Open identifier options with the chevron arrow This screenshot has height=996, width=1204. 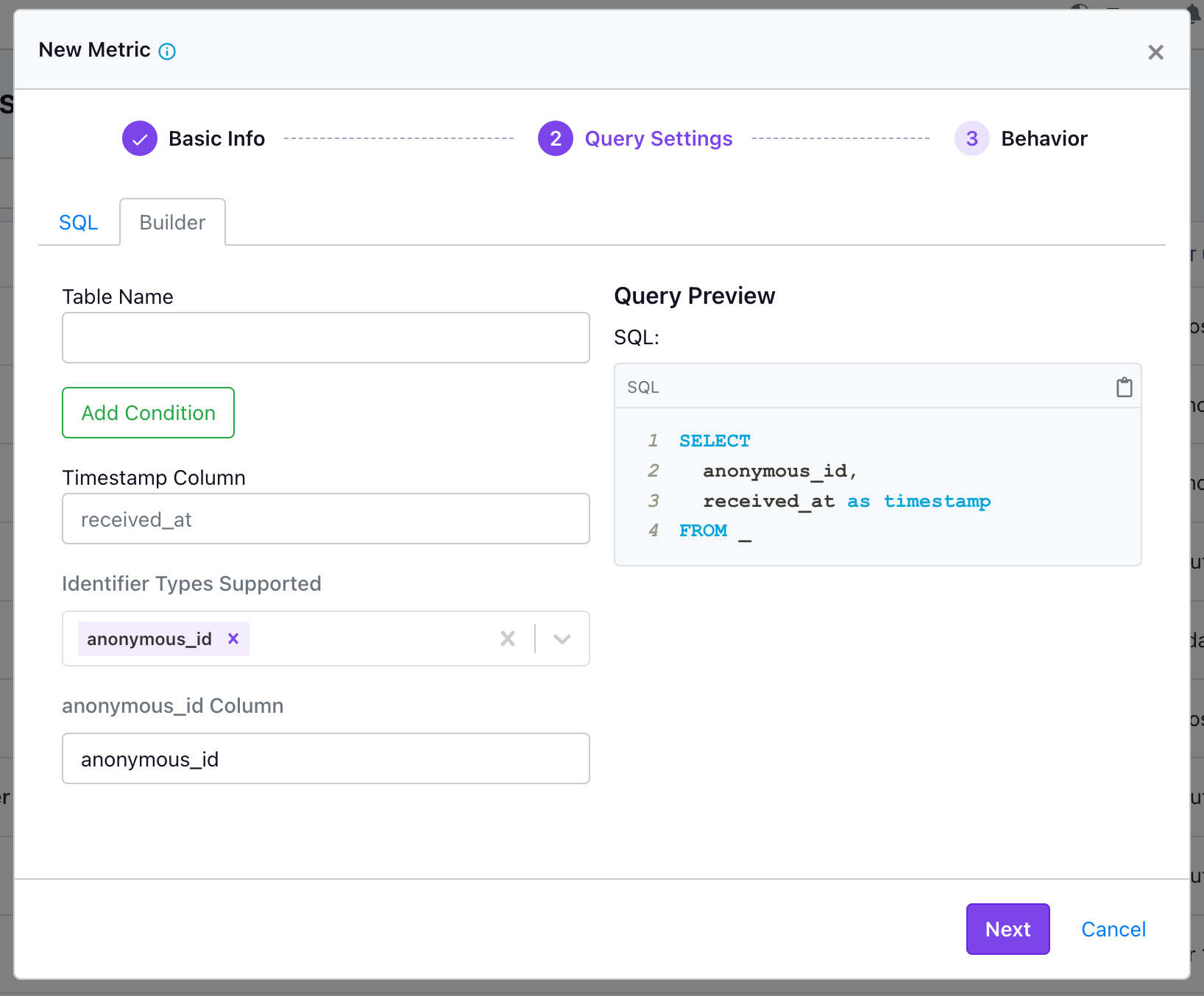pyautogui.click(x=562, y=638)
